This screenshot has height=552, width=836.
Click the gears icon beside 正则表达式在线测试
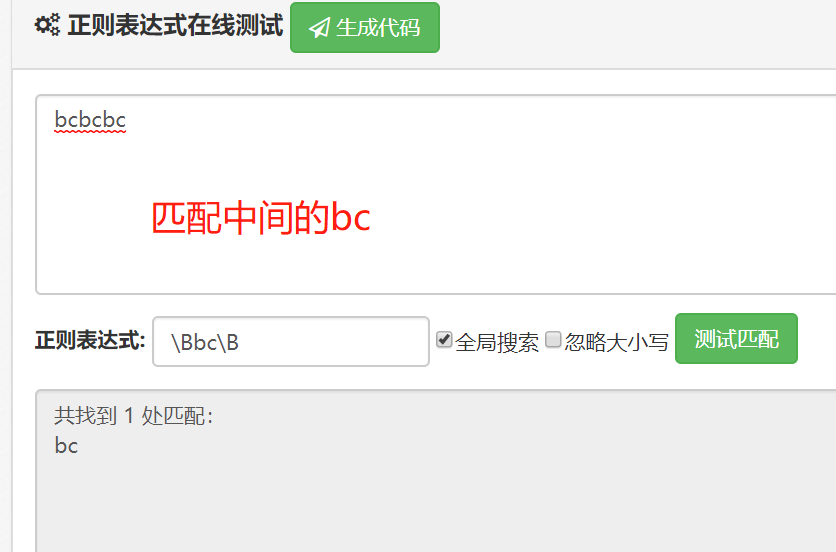(x=47, y=25)
